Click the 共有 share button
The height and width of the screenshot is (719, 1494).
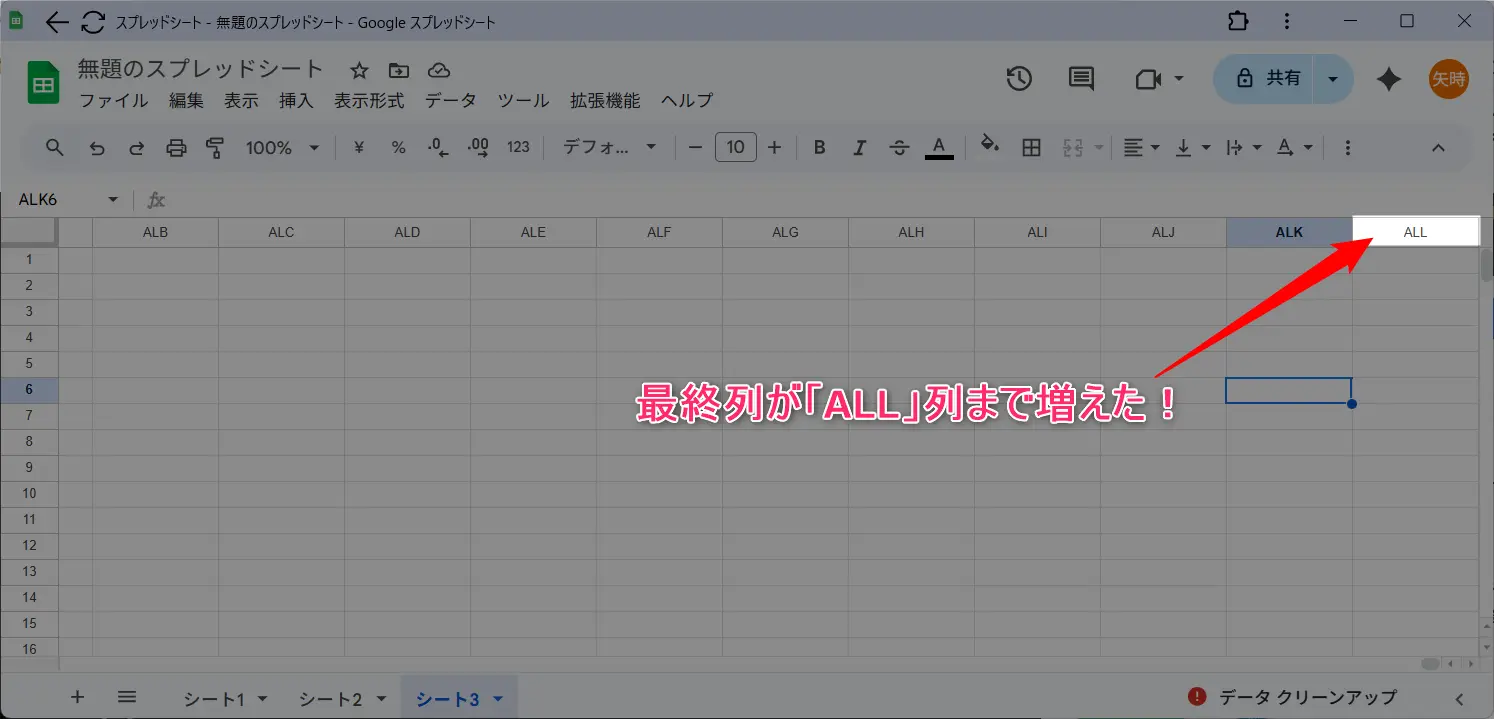click(x=1270, y=79)
